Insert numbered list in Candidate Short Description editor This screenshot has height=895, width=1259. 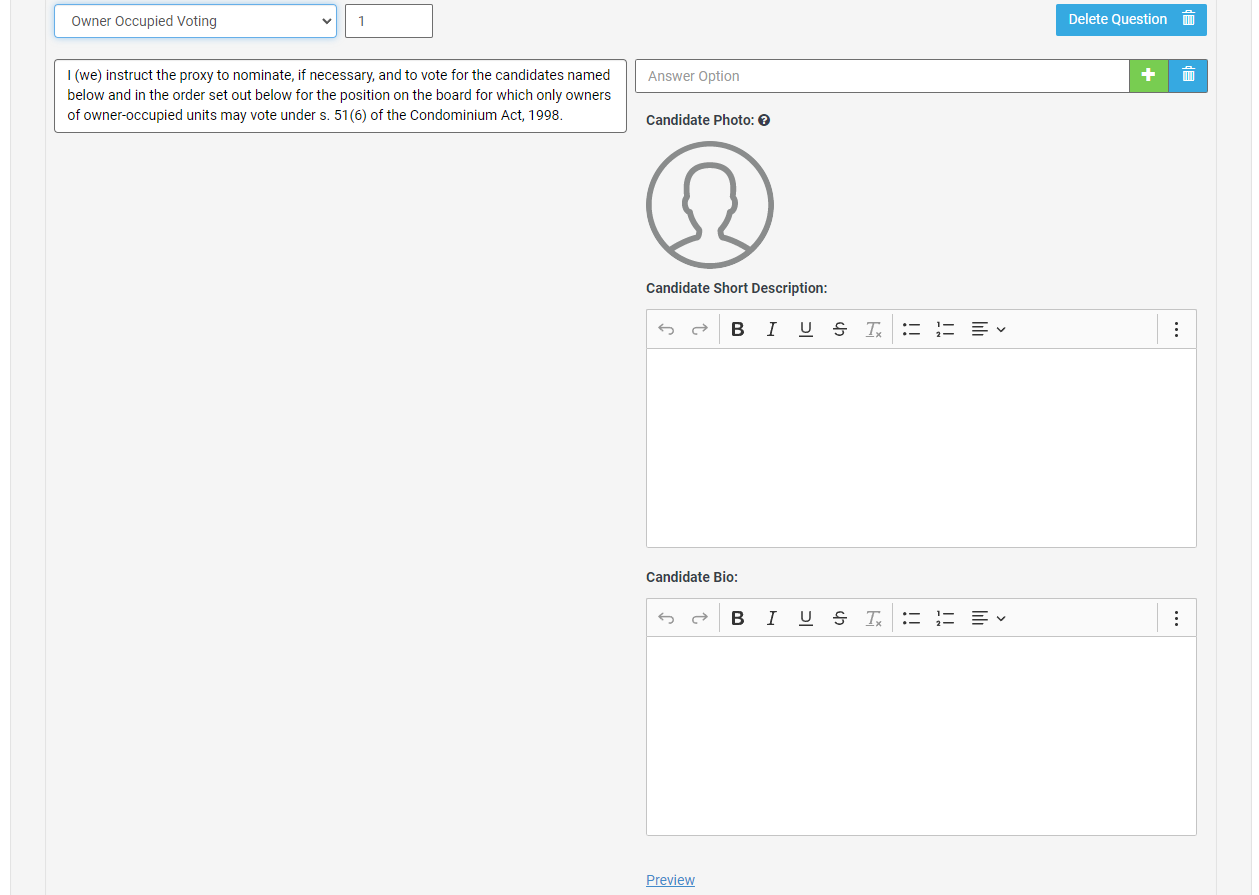945,329
